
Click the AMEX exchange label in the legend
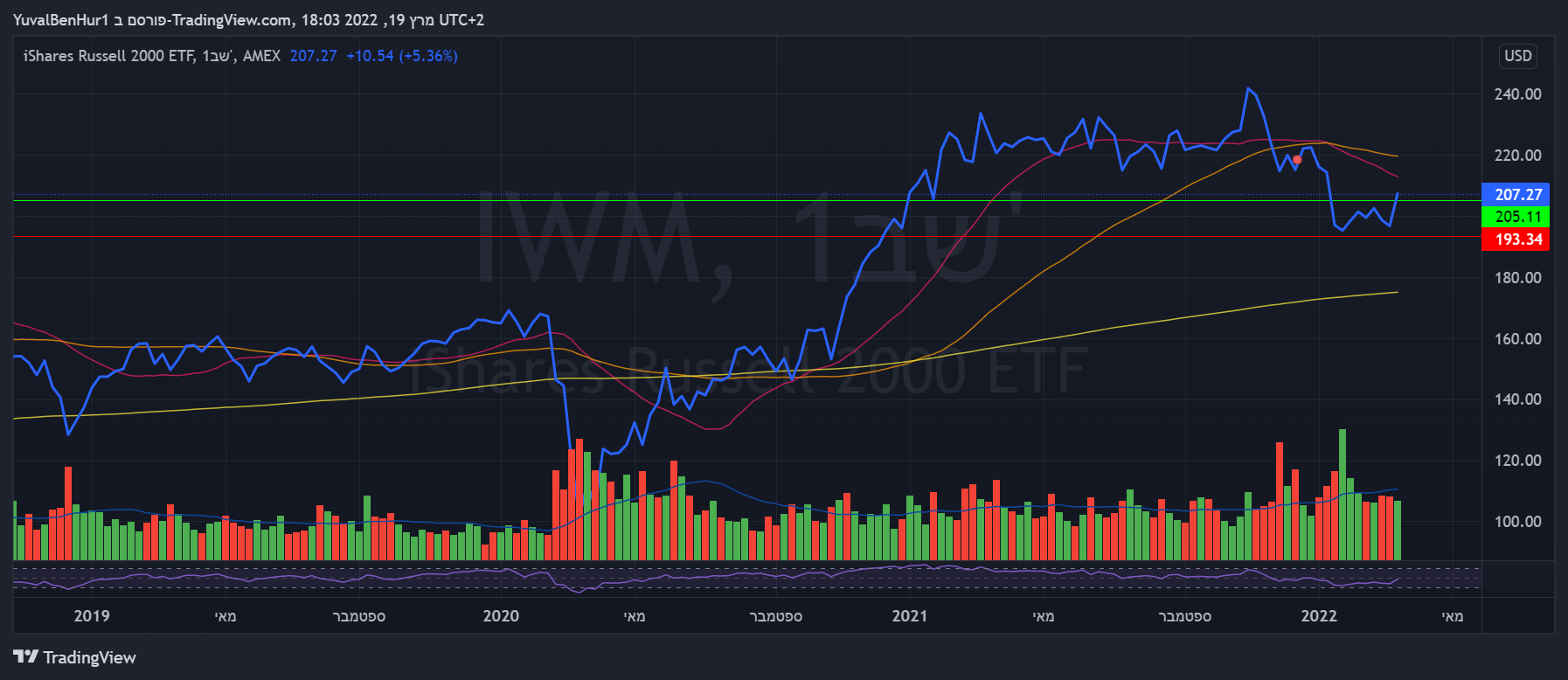[261, 56]
